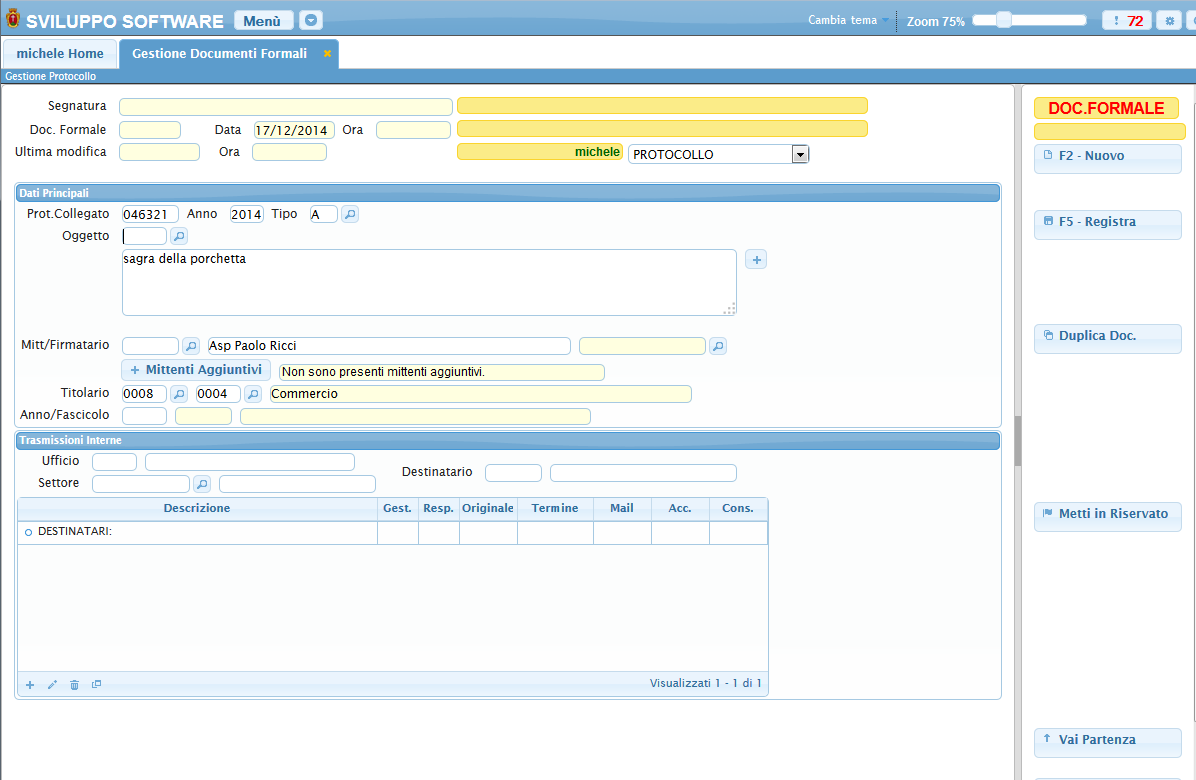Viewport: 1196px width, 780px height.
Task: Close the Gestione Documenti Formali tab
Action: coord(327,54)
